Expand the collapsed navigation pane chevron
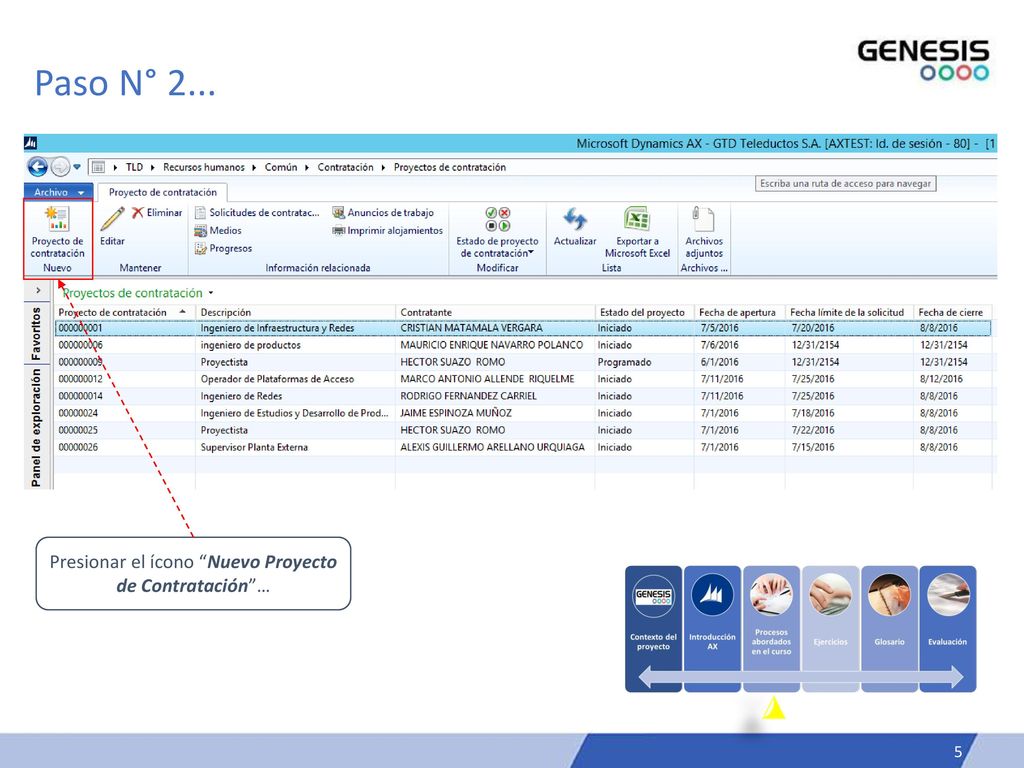Viewport: 1024px width, 768px height. coord(39,290)
